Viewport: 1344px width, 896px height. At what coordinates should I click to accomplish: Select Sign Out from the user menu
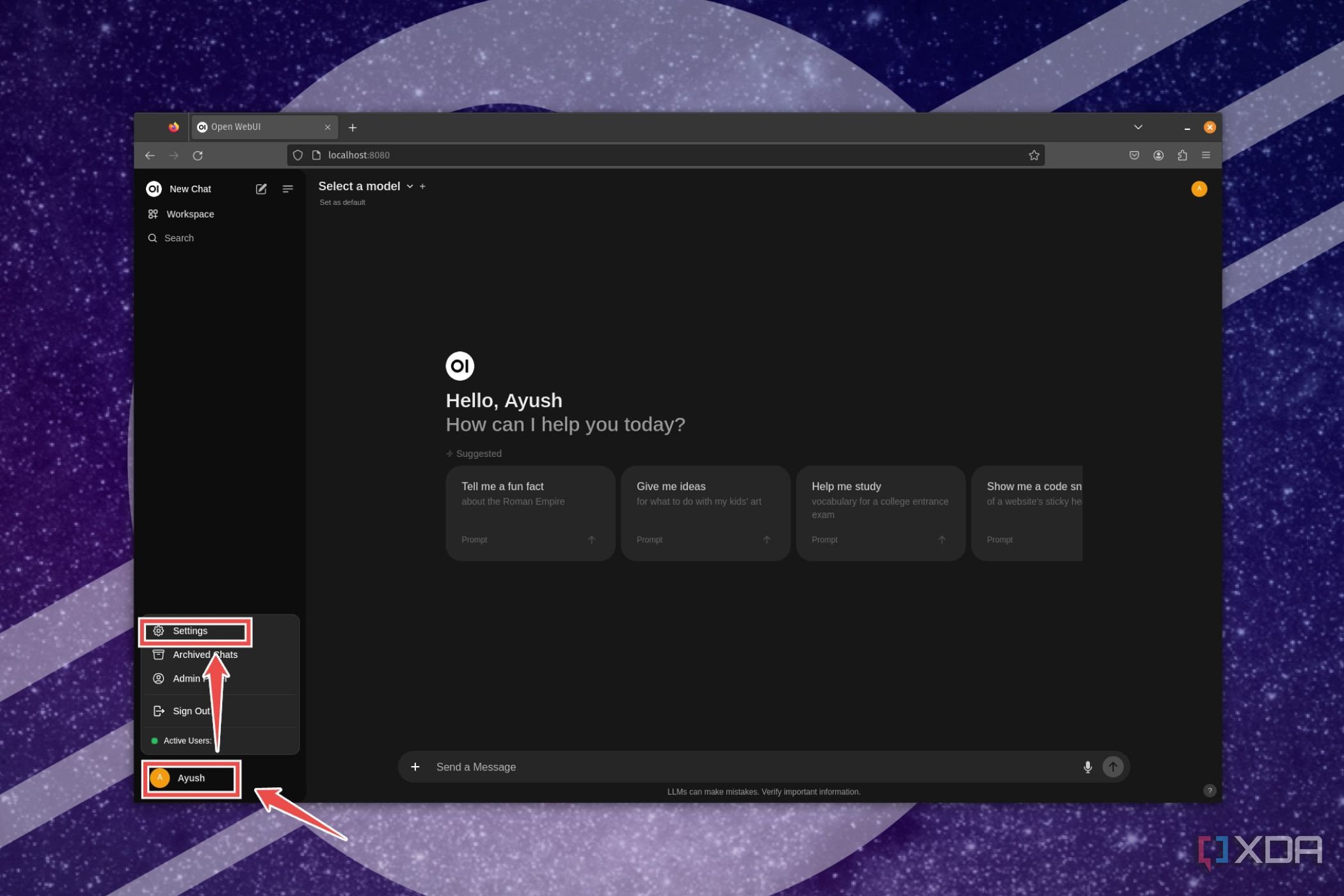coord(191,710)
